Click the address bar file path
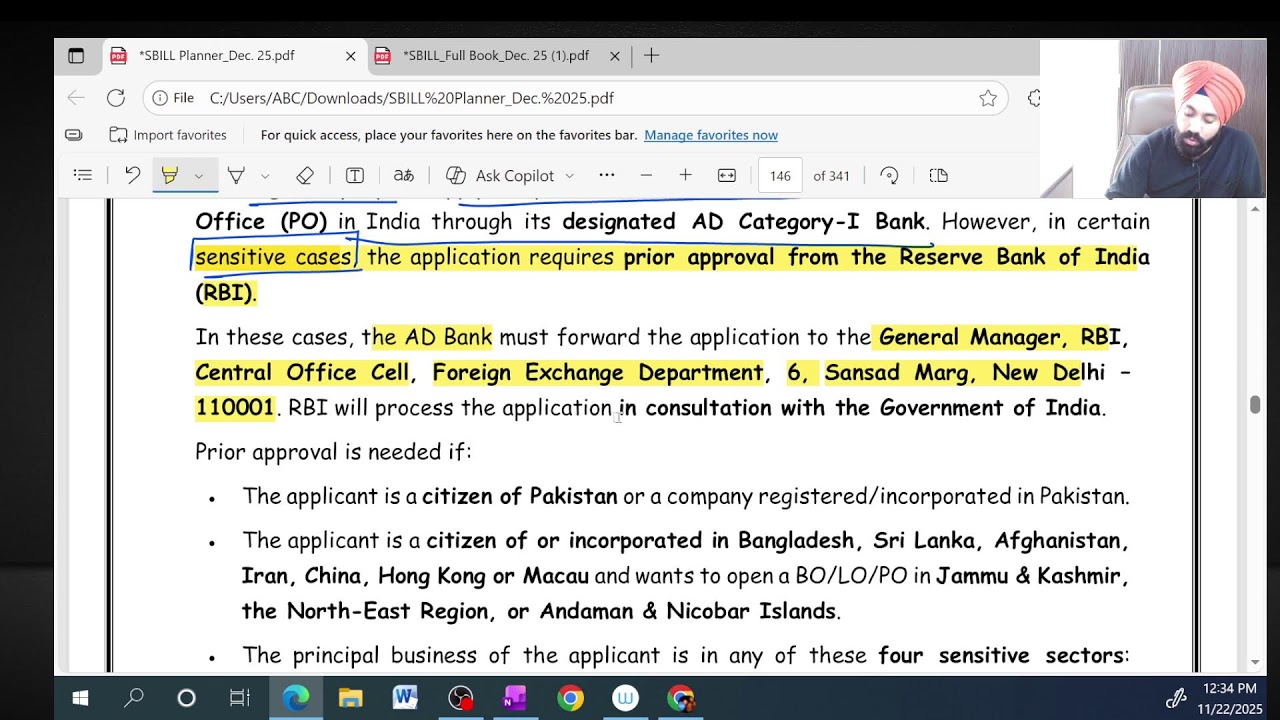Image resolution: width=1280 pixels, height=720 pixels. pyautogui.click(x=412, y=98)
